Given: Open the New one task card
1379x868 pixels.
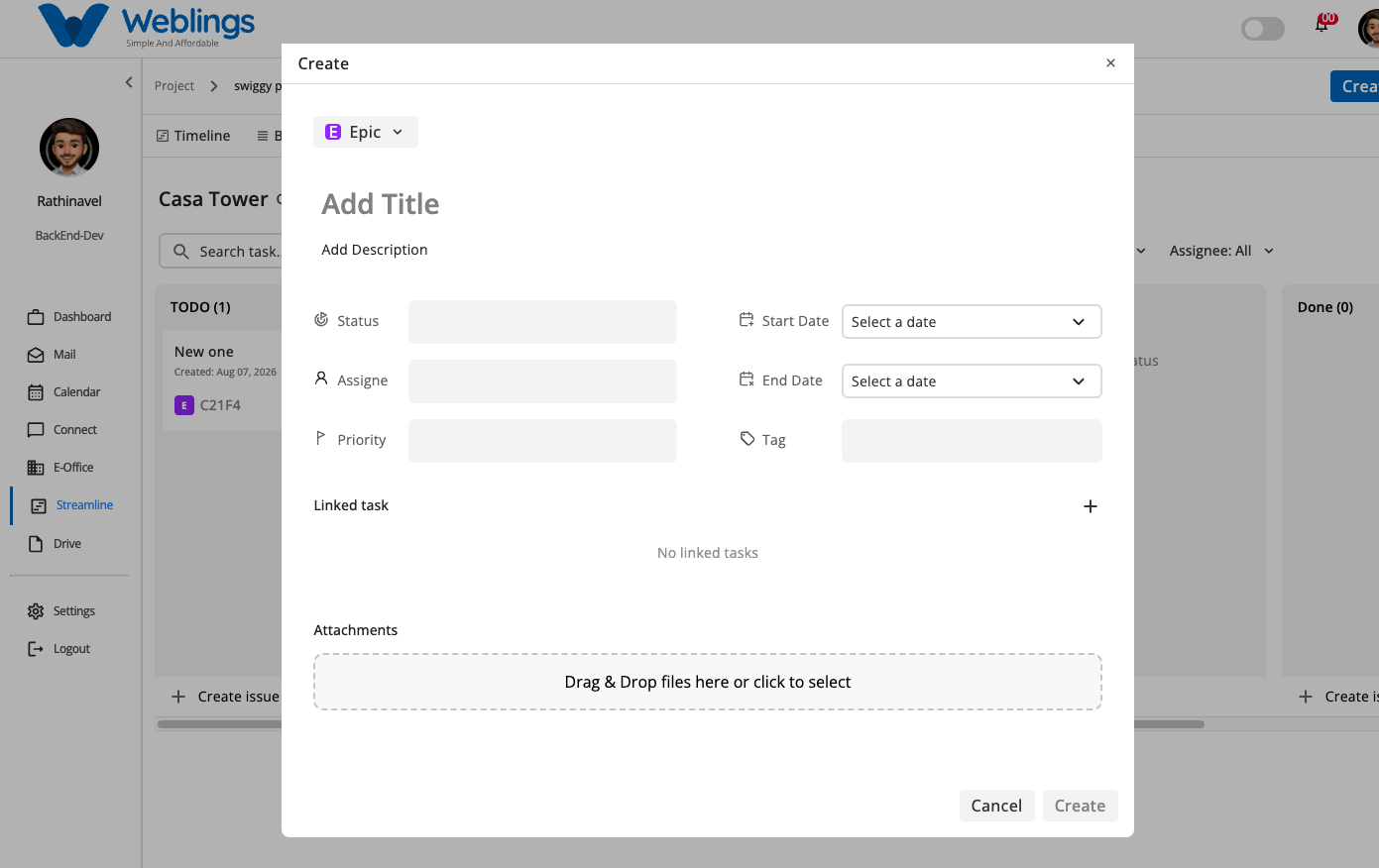Looking at the screenshot, I should pyautogui.click(x=222, y=380).
